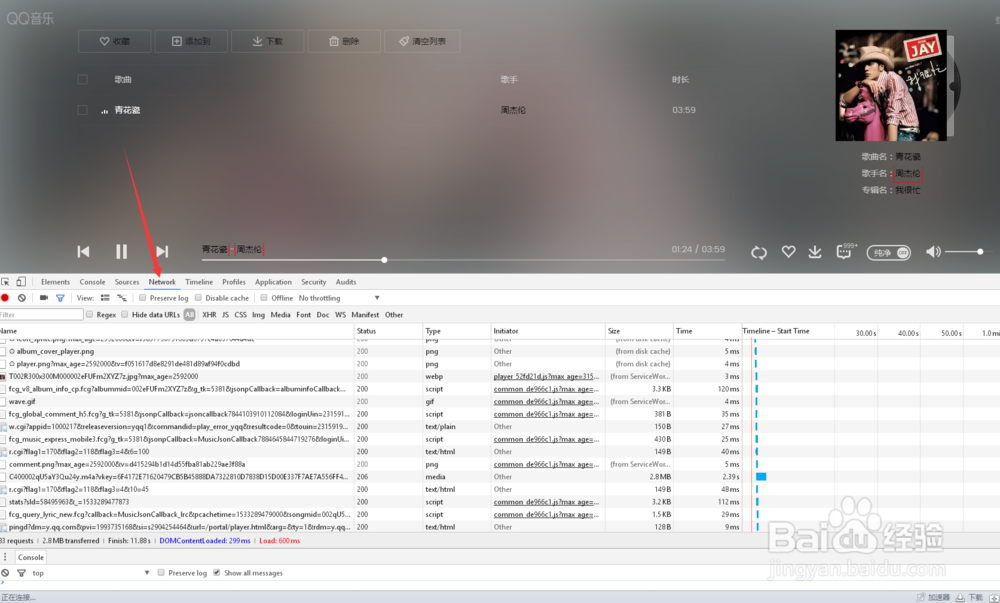The width and height of the screenshot is (1000, 603).
Task: Open Timeline – Start Time column header
Action: pyautogui.click(x=776, y=331)
